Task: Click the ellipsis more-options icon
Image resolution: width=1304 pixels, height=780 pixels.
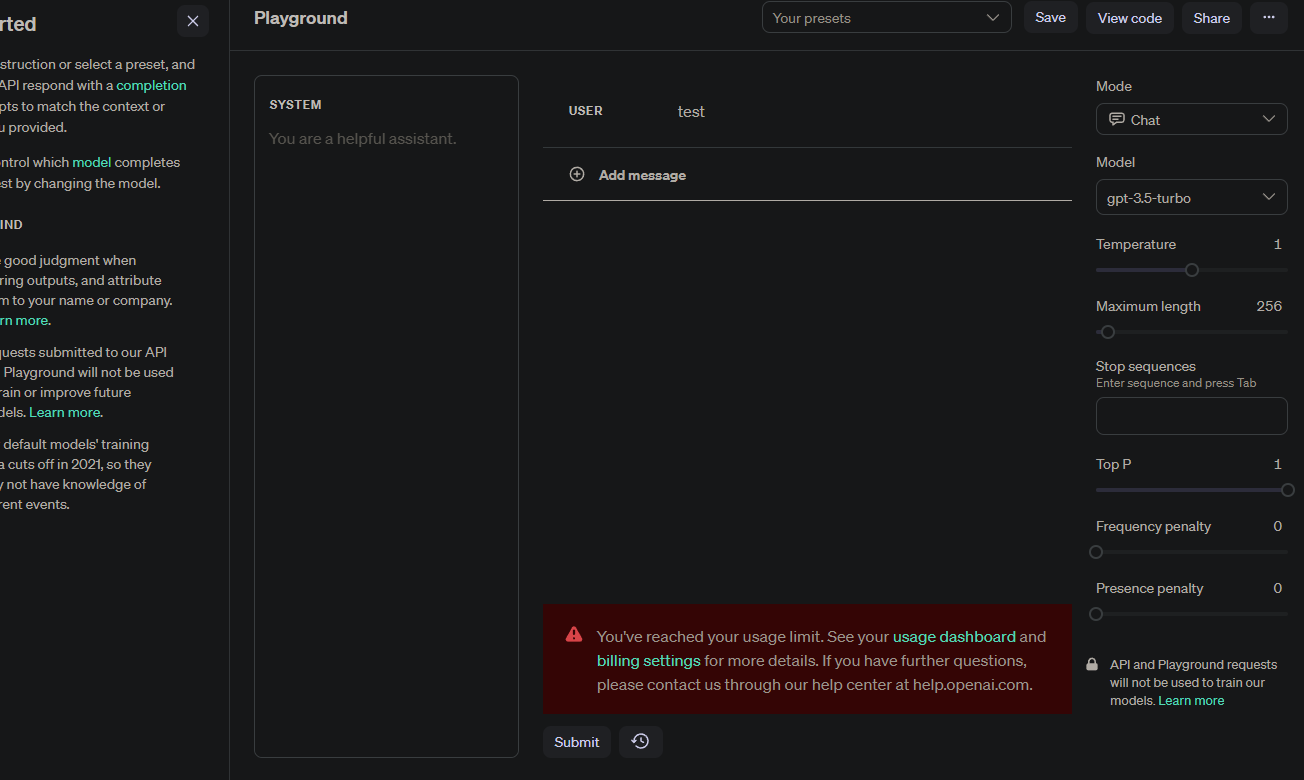Action: coord(1268,17)
